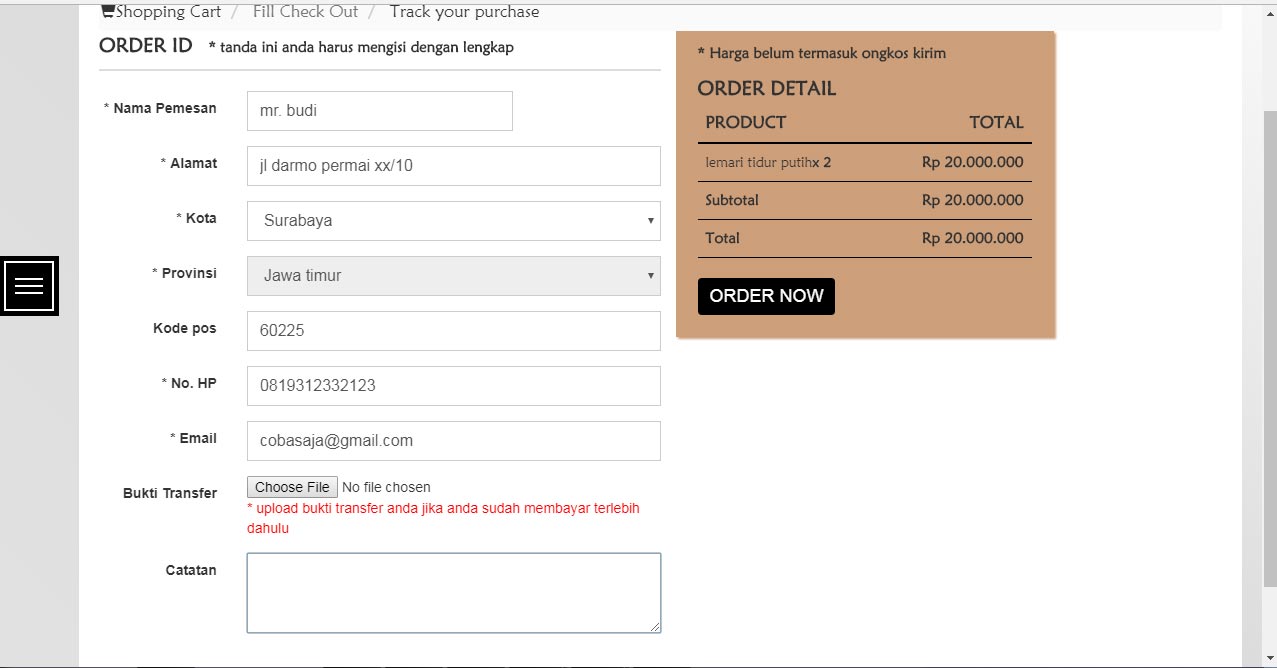Click the No. HP phone field
The height and width of the screenshot is (668, 1277).
click(453, 386)
